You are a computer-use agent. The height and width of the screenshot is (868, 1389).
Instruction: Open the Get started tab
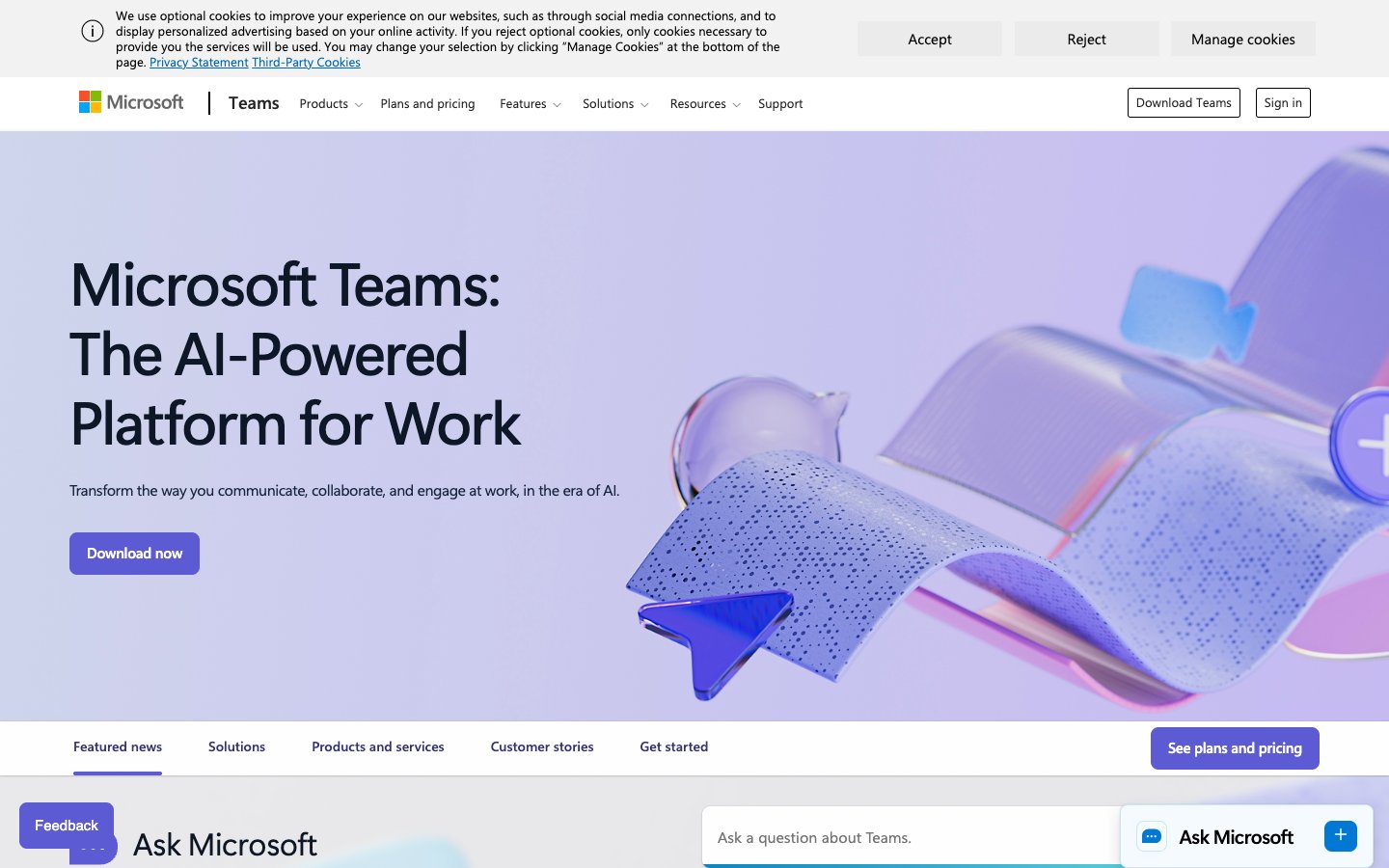point(673,746)
